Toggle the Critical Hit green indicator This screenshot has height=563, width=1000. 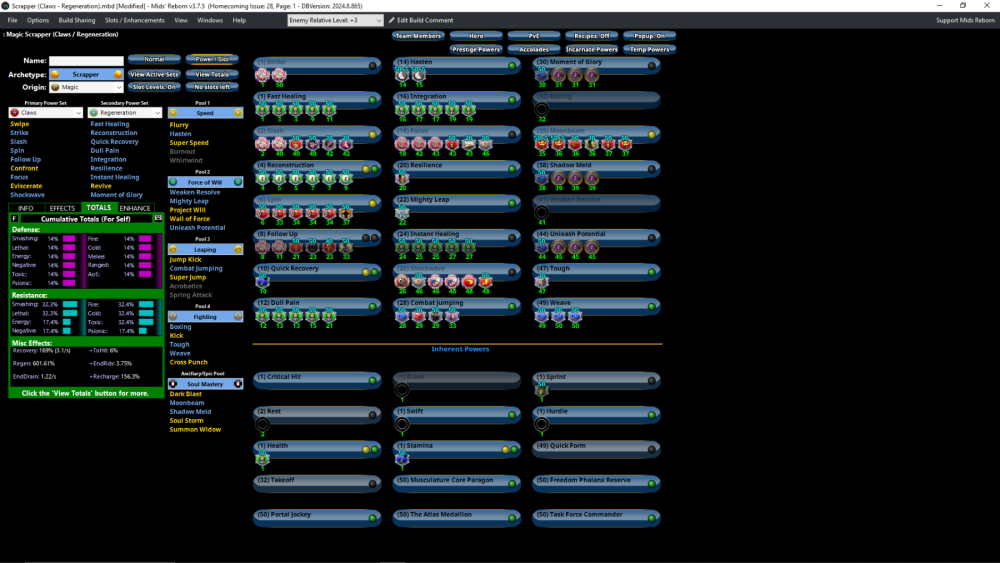372,379
